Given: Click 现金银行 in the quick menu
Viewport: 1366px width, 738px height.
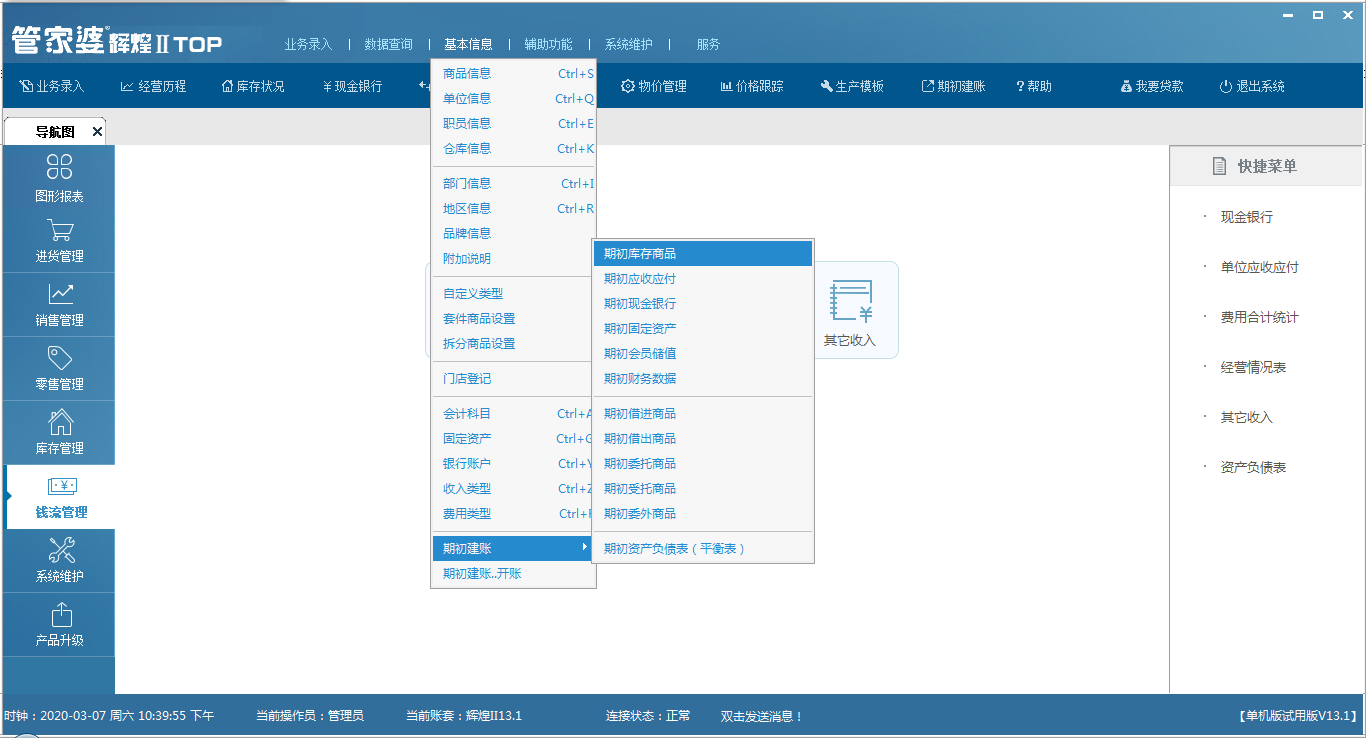Looking at the screenshot, I should tap(1246, 217).
